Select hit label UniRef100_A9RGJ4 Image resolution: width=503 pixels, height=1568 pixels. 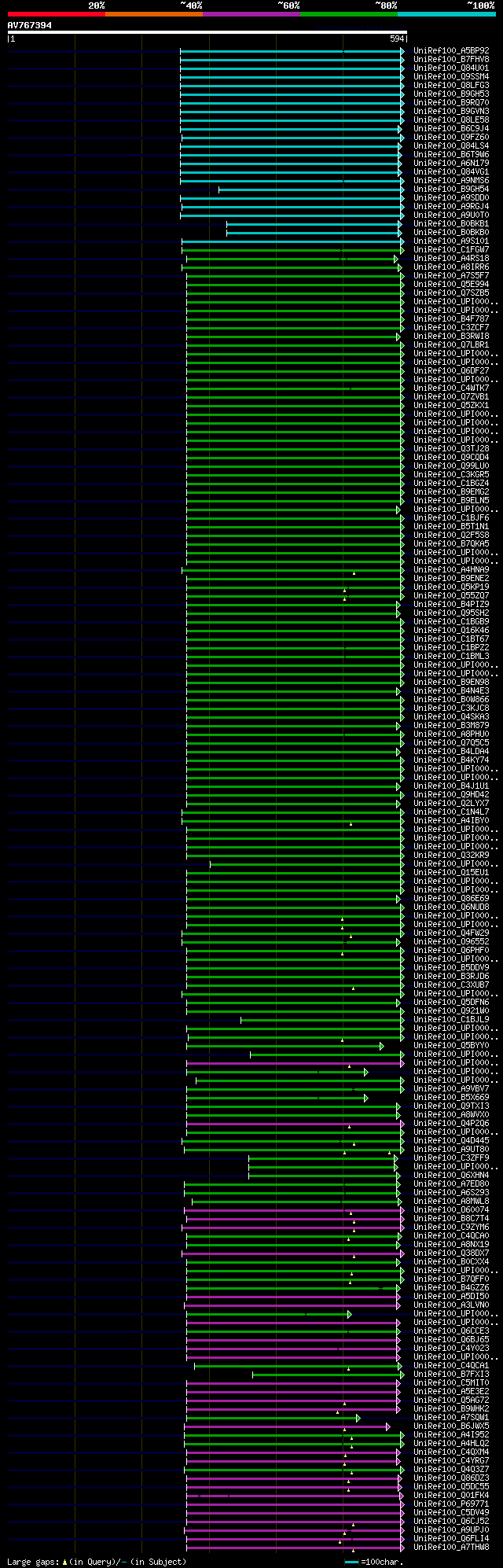click(451, 207)
